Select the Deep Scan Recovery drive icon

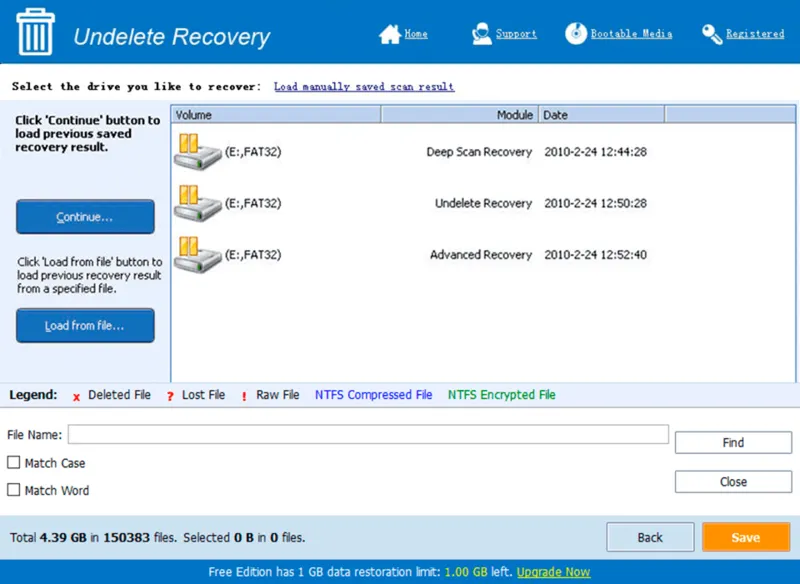197,152
